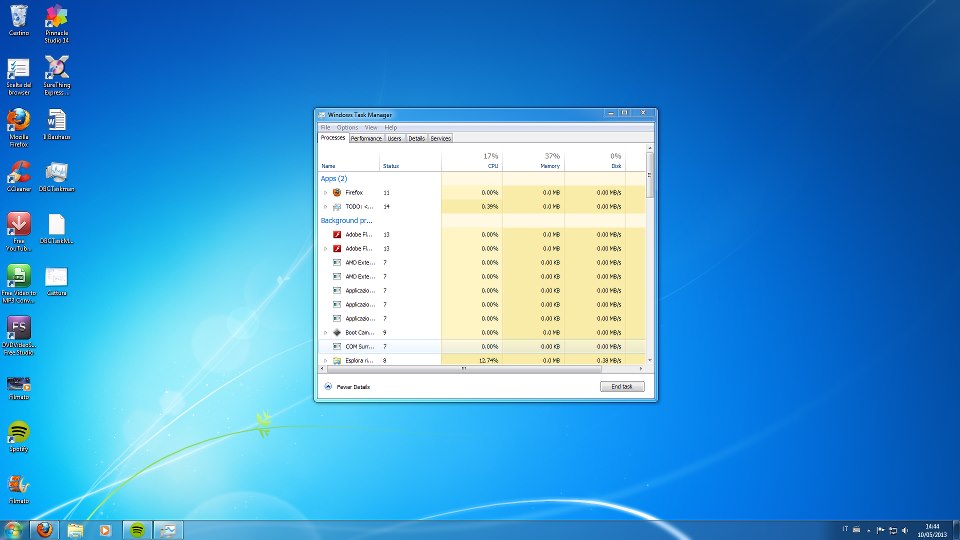Click the right arrow of the horizontal scrollbar
The width and height of the screenshot is (960, 540).
[x=641, y=369]
